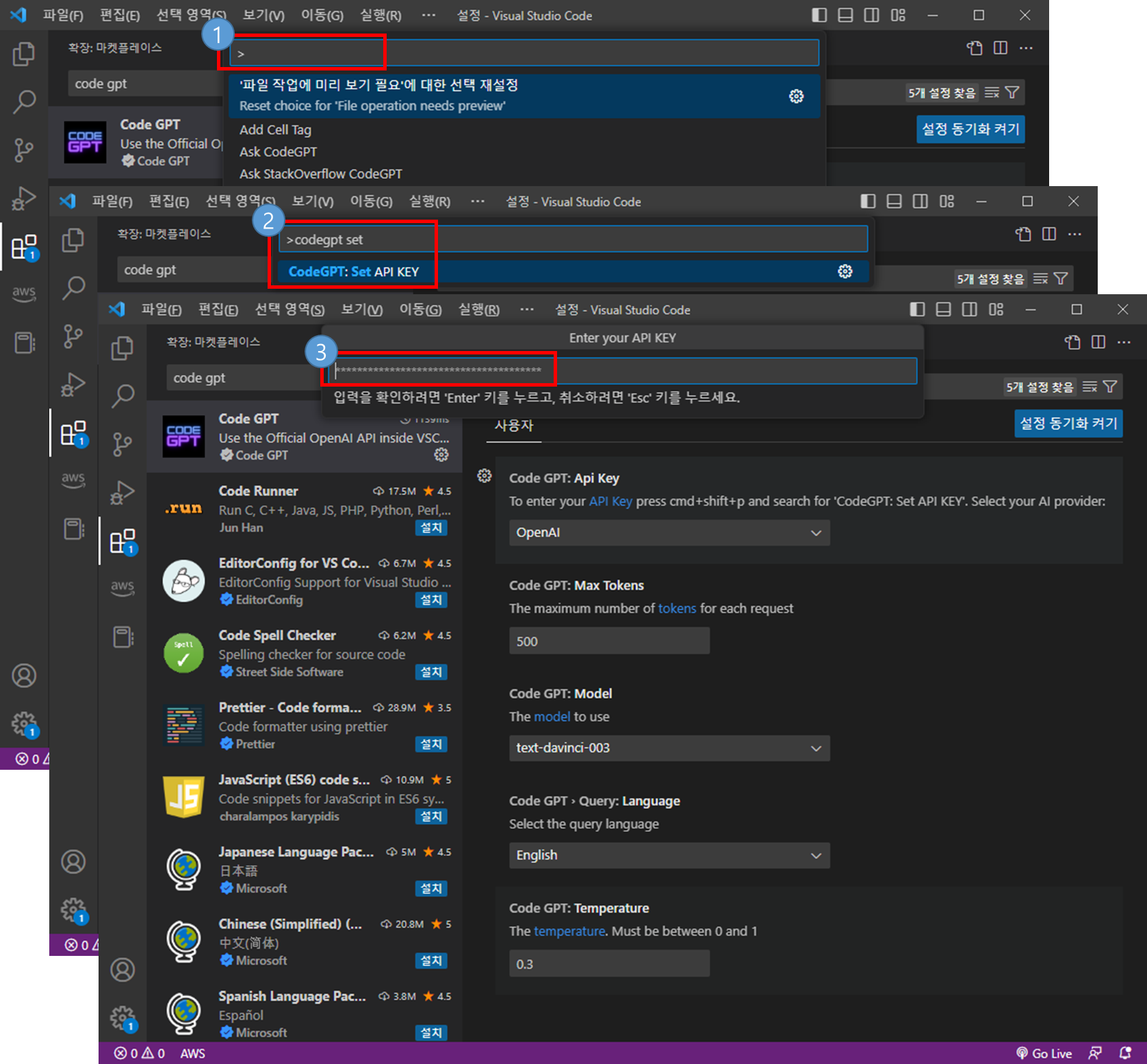Focus extension search box in front window

[x=244, y=378]
